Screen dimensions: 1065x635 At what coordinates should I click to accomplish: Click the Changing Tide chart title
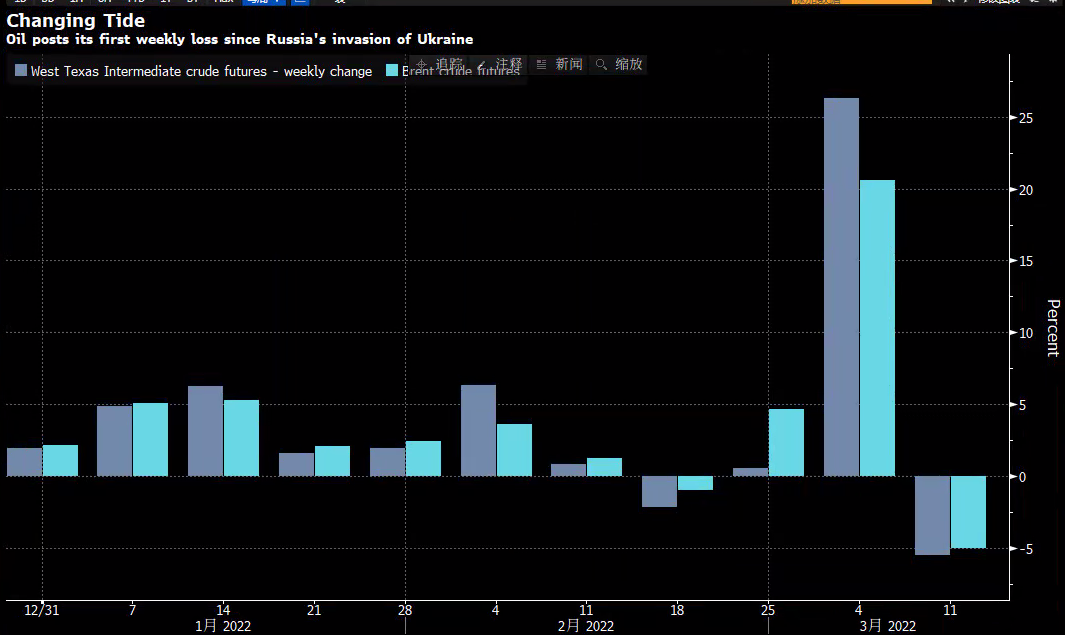tap(76, 21)
